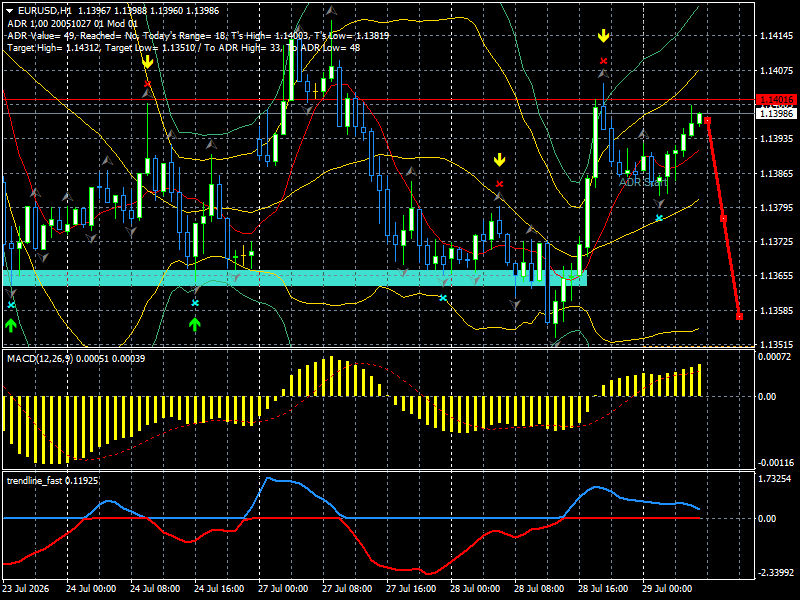Click the 1.13795 price scale value
This screenshot has width=800, height=600.
(x=777, y=208)
